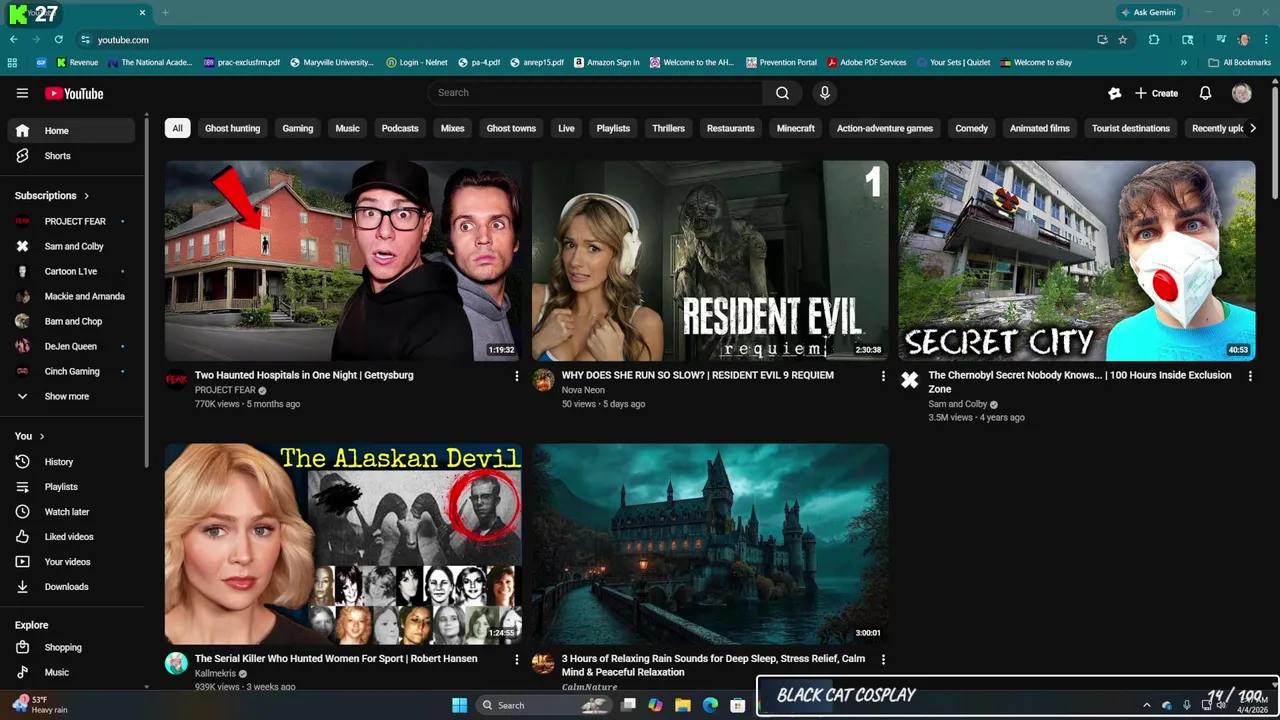Viewport: 1280px width, 720px height.
Task: Open the Quizlet Your Sets bookmark
Action: tap(953, 62)
